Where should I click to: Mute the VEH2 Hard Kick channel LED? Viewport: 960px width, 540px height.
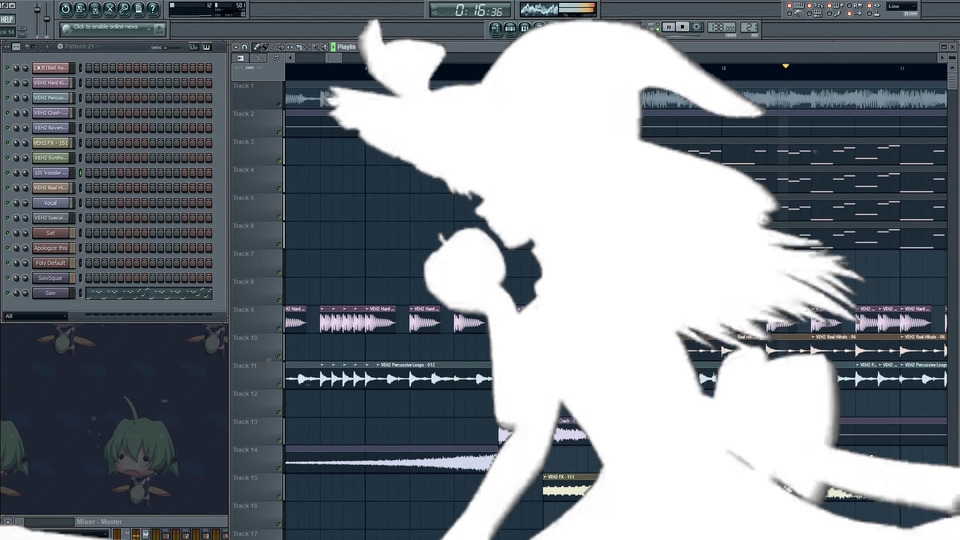8,83
